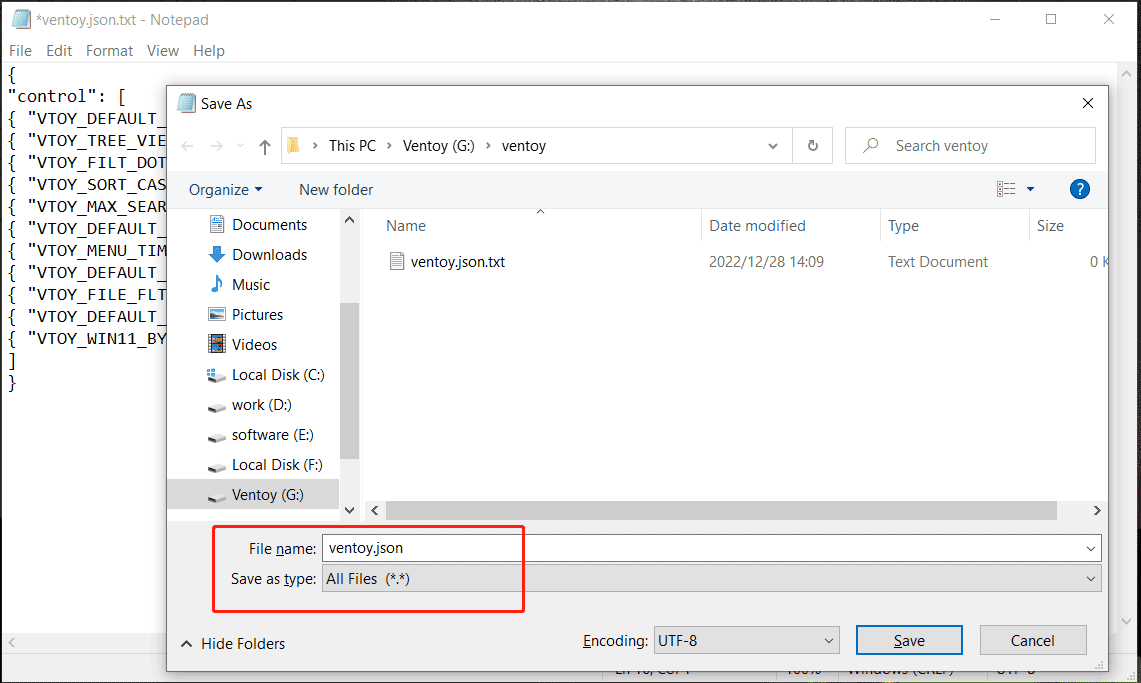The height and width of the screenshot is (683, 1141).
Task: Click the New folder button
Action: coord(335,190)
